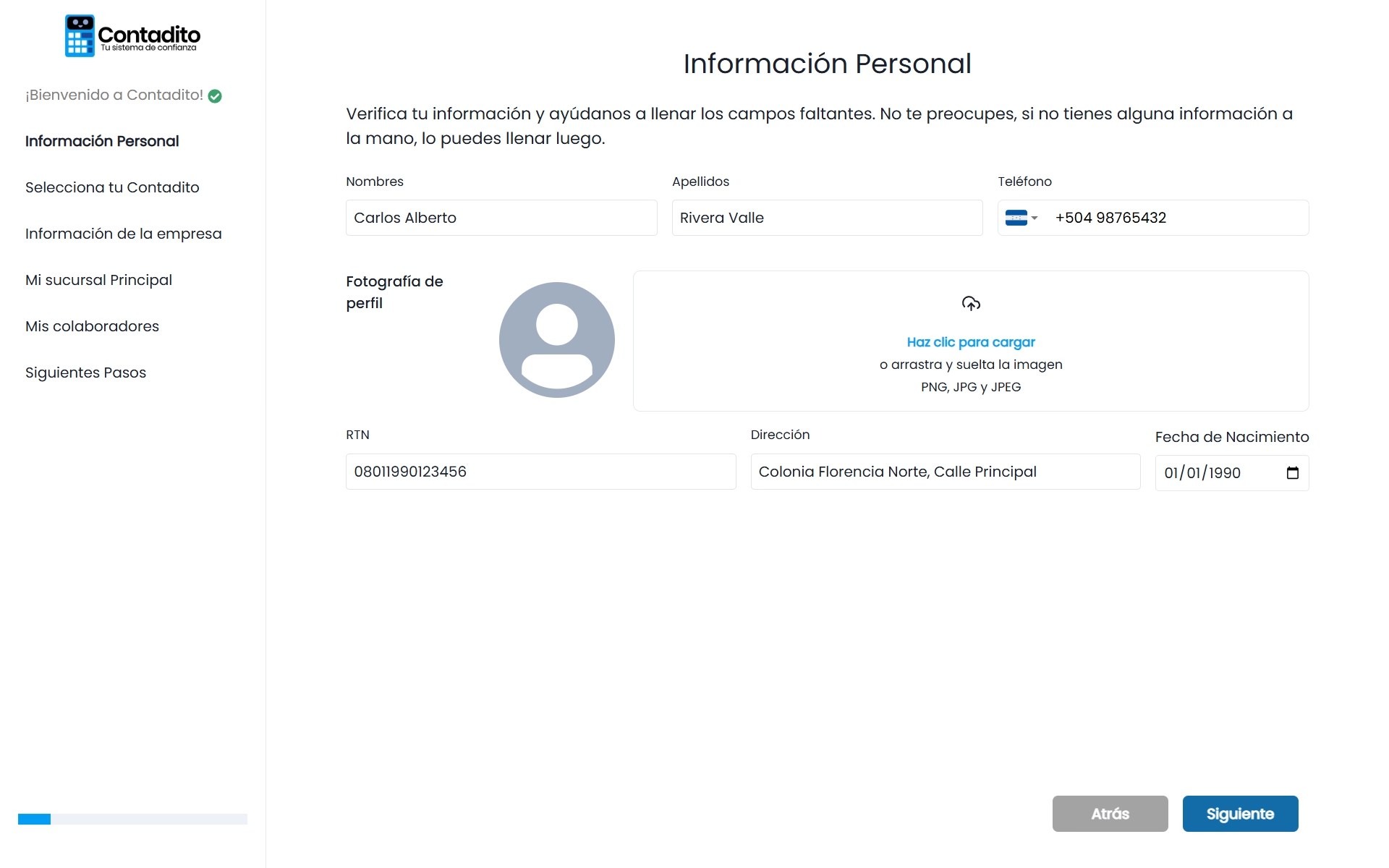Click the 'Apellidos' field label
The height and width of the screenshot is (868, 1389).
pyautogui.click(x=700, y=182)
